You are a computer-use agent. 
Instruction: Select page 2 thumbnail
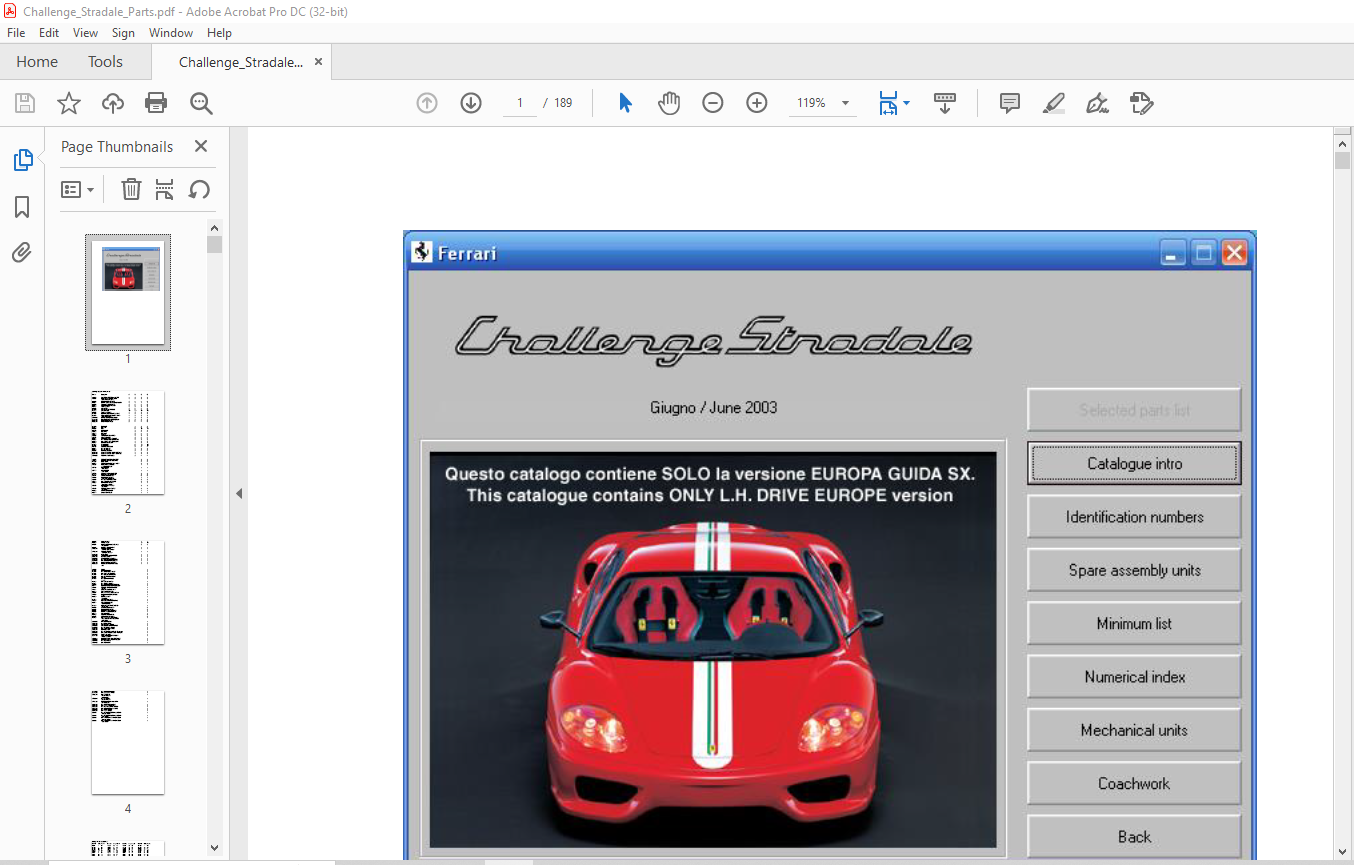click(x=128, y=442)
